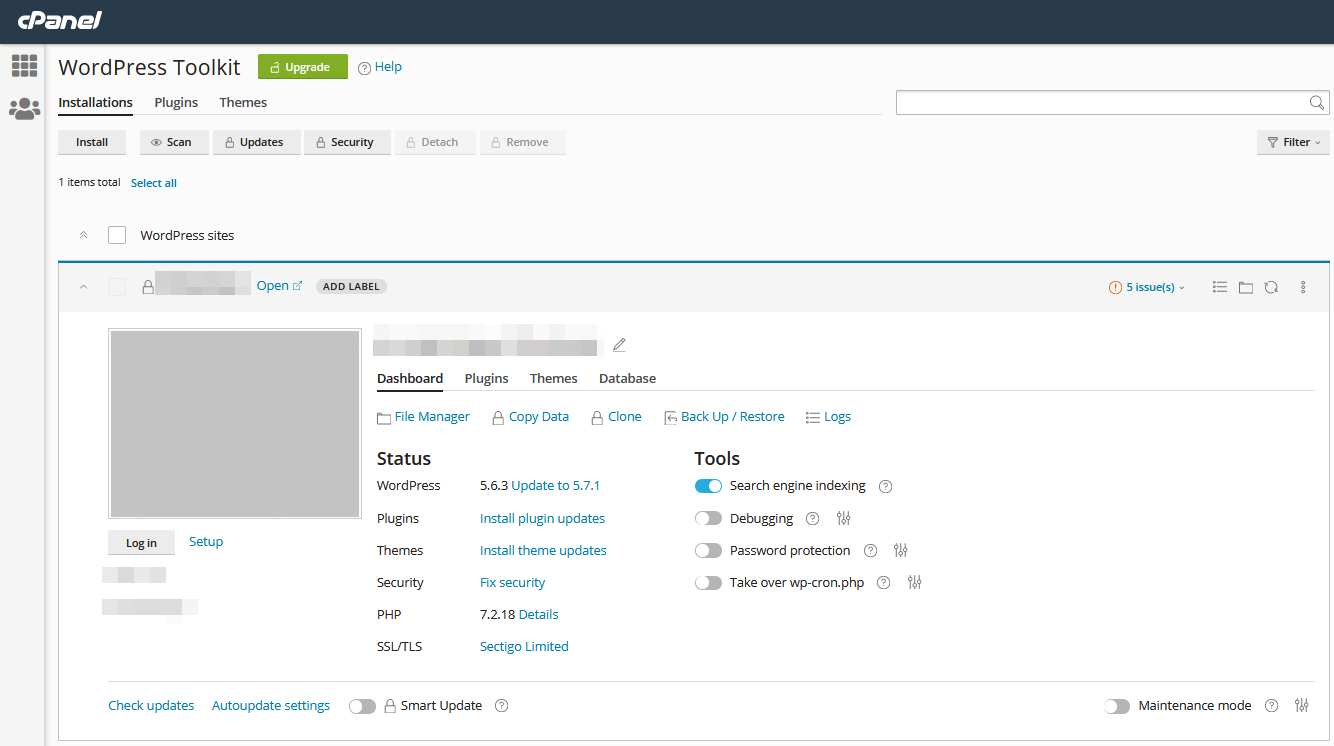Click help icon next to Take over wp-cron.php

pos(883,583)
